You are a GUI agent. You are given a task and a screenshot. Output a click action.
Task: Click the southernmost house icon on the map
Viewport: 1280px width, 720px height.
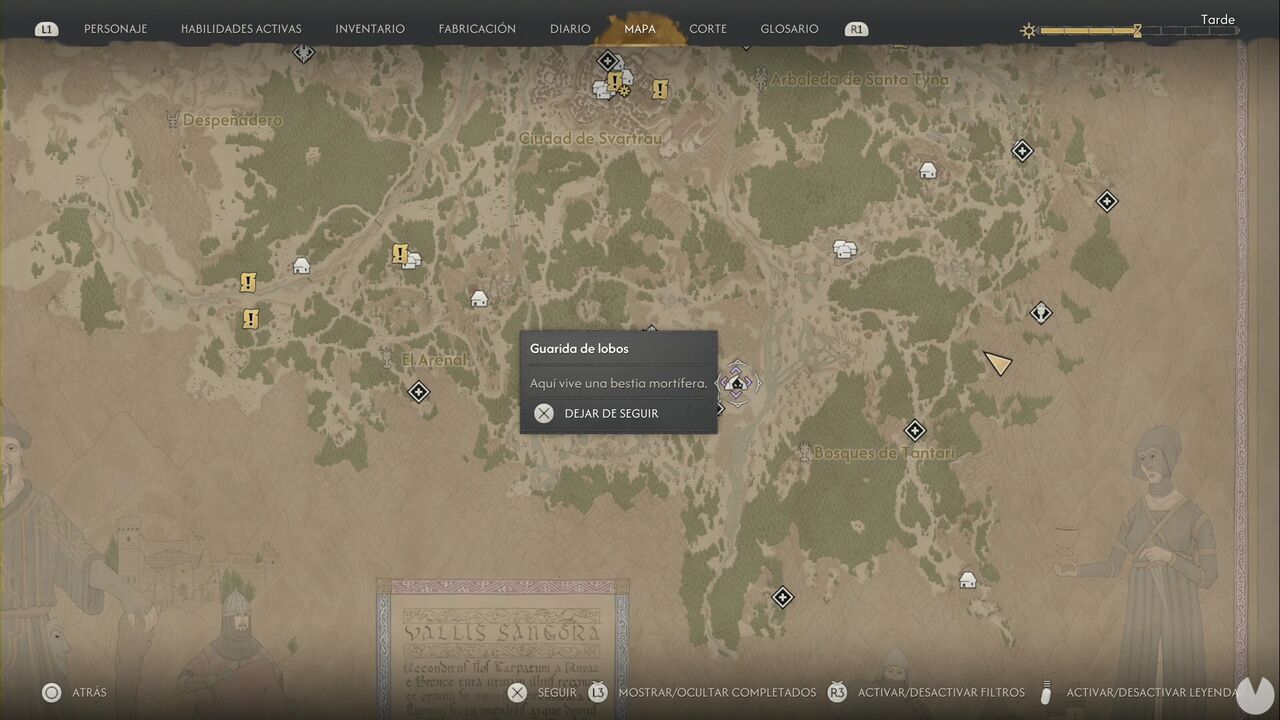tap(967, 579)
